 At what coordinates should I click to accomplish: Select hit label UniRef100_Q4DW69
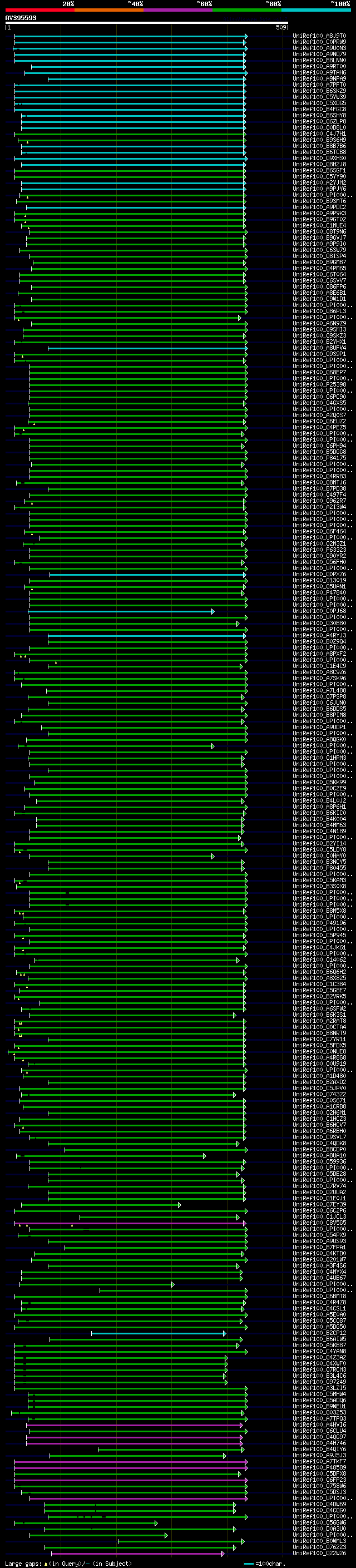(x=319, y=1503)
